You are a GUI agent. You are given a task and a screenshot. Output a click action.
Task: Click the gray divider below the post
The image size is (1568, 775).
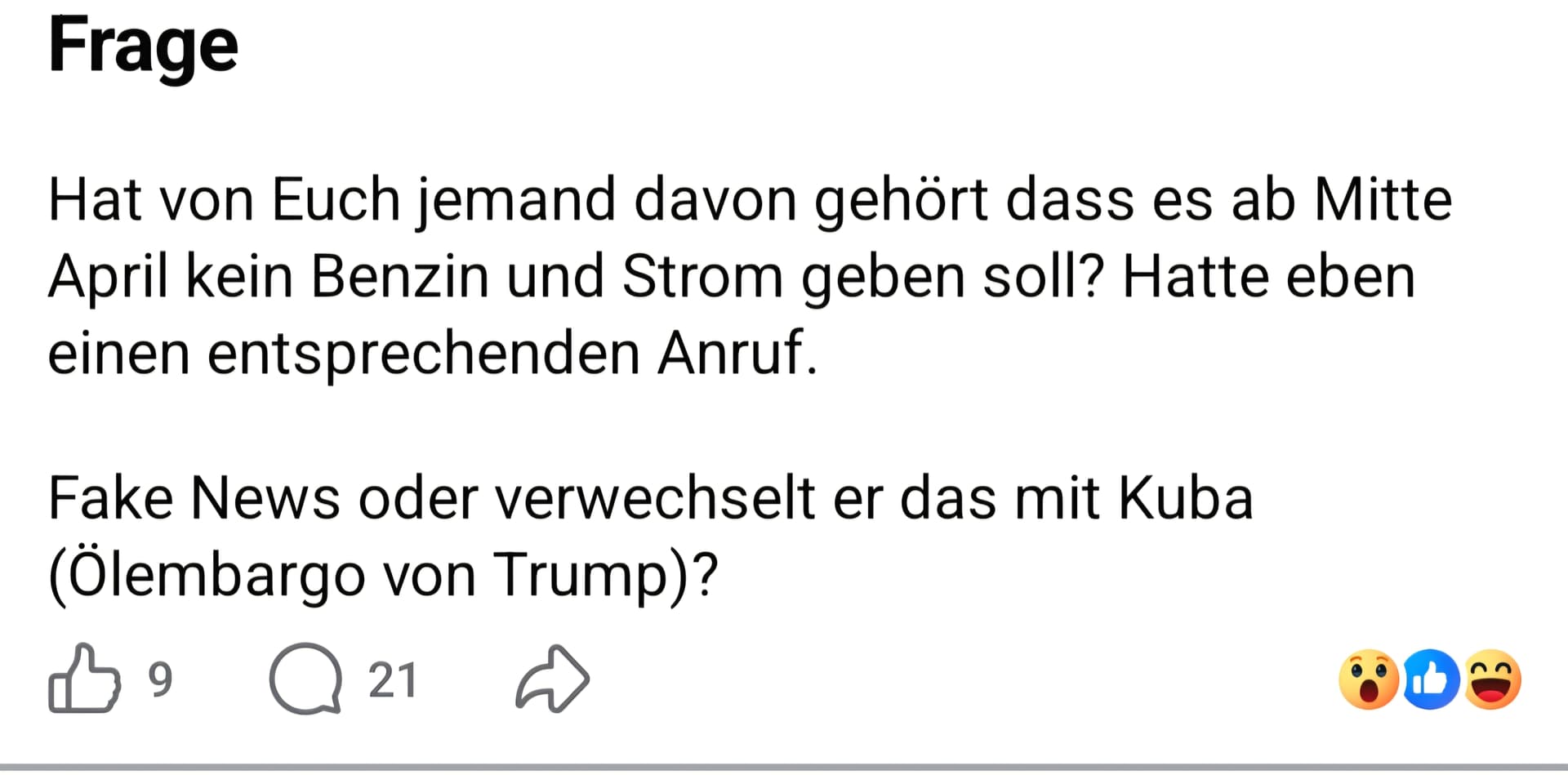[x=784, y=767]
